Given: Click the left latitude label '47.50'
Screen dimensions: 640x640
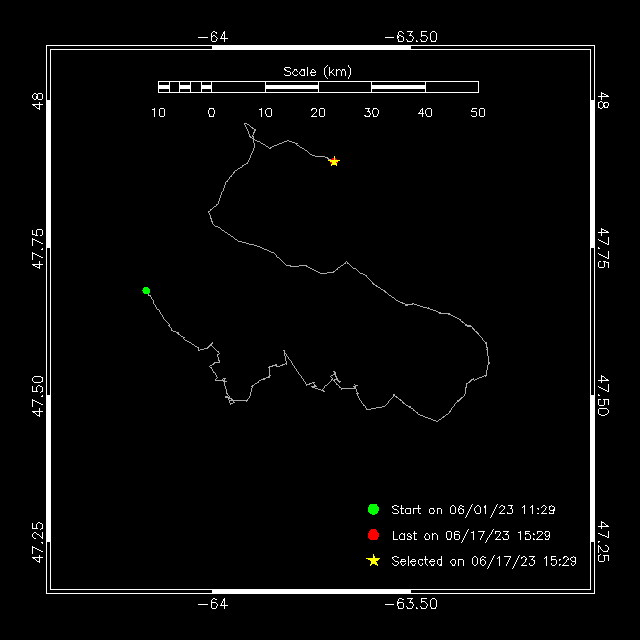Looking at the screenshot, I should 38,396.
